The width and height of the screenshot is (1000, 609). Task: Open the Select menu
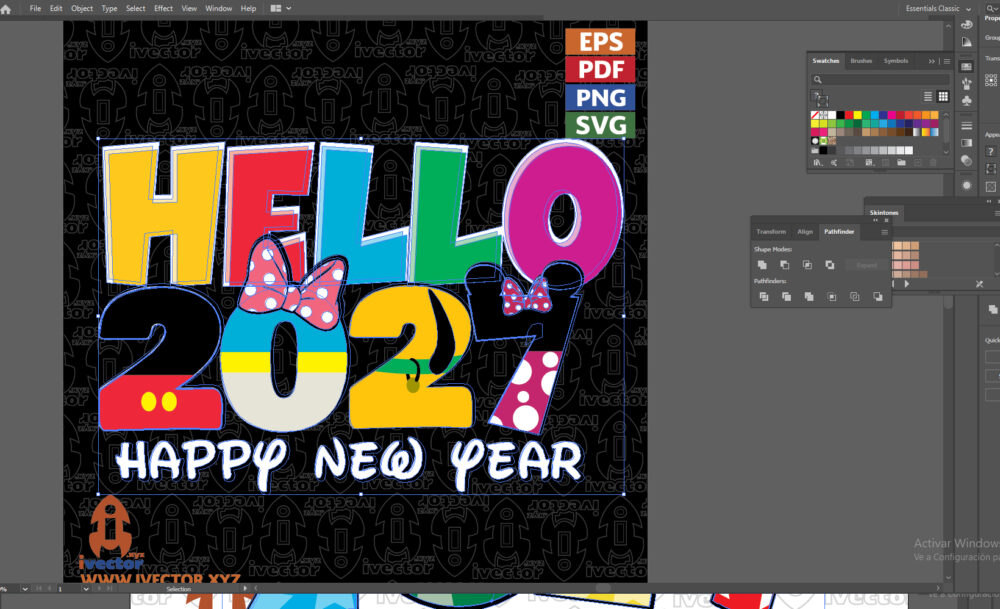[135, 8]
